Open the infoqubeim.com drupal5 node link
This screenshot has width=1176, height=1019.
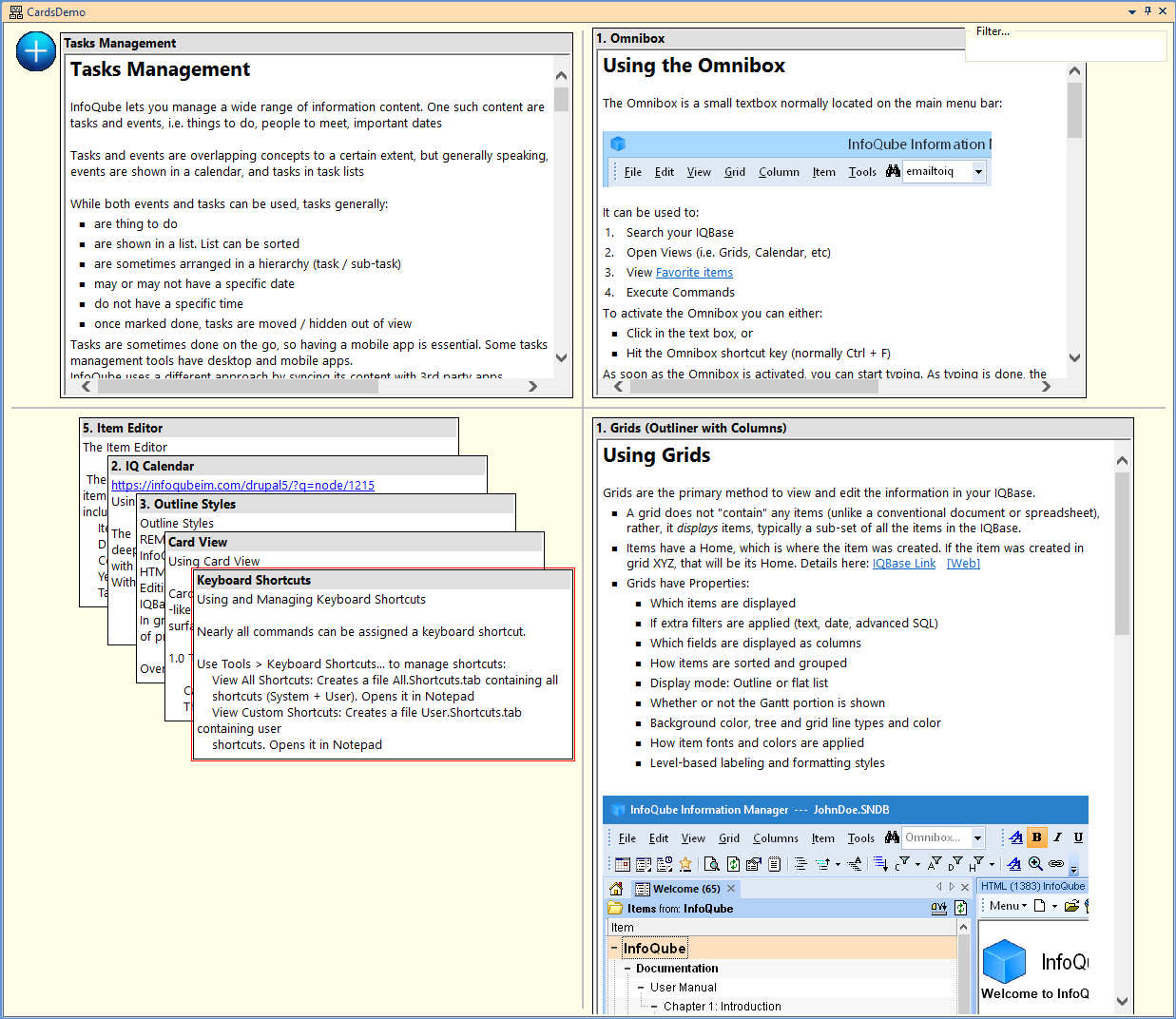coord(242,486)
